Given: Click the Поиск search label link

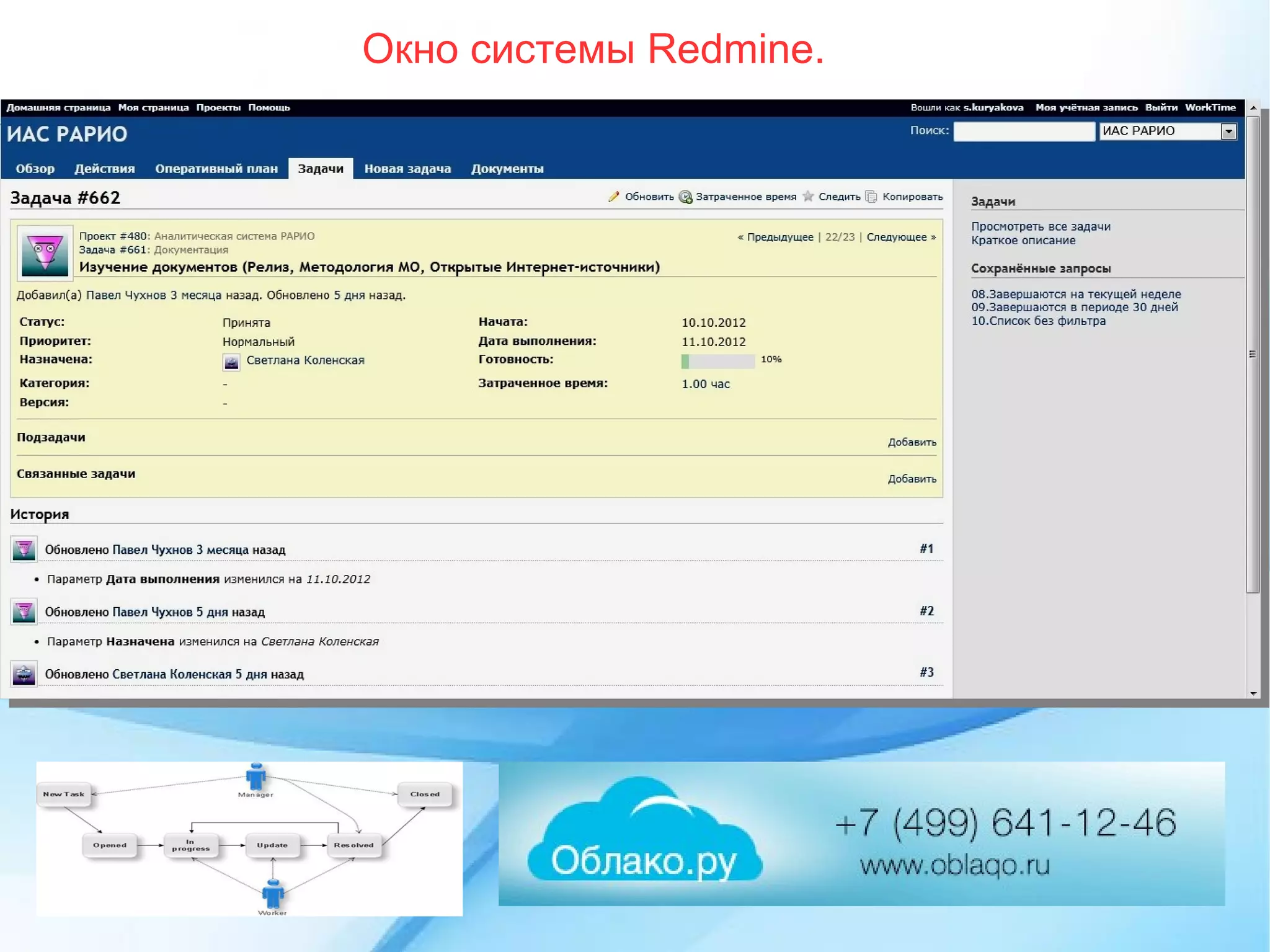Looking at the screenshot, I should point(929,130).
